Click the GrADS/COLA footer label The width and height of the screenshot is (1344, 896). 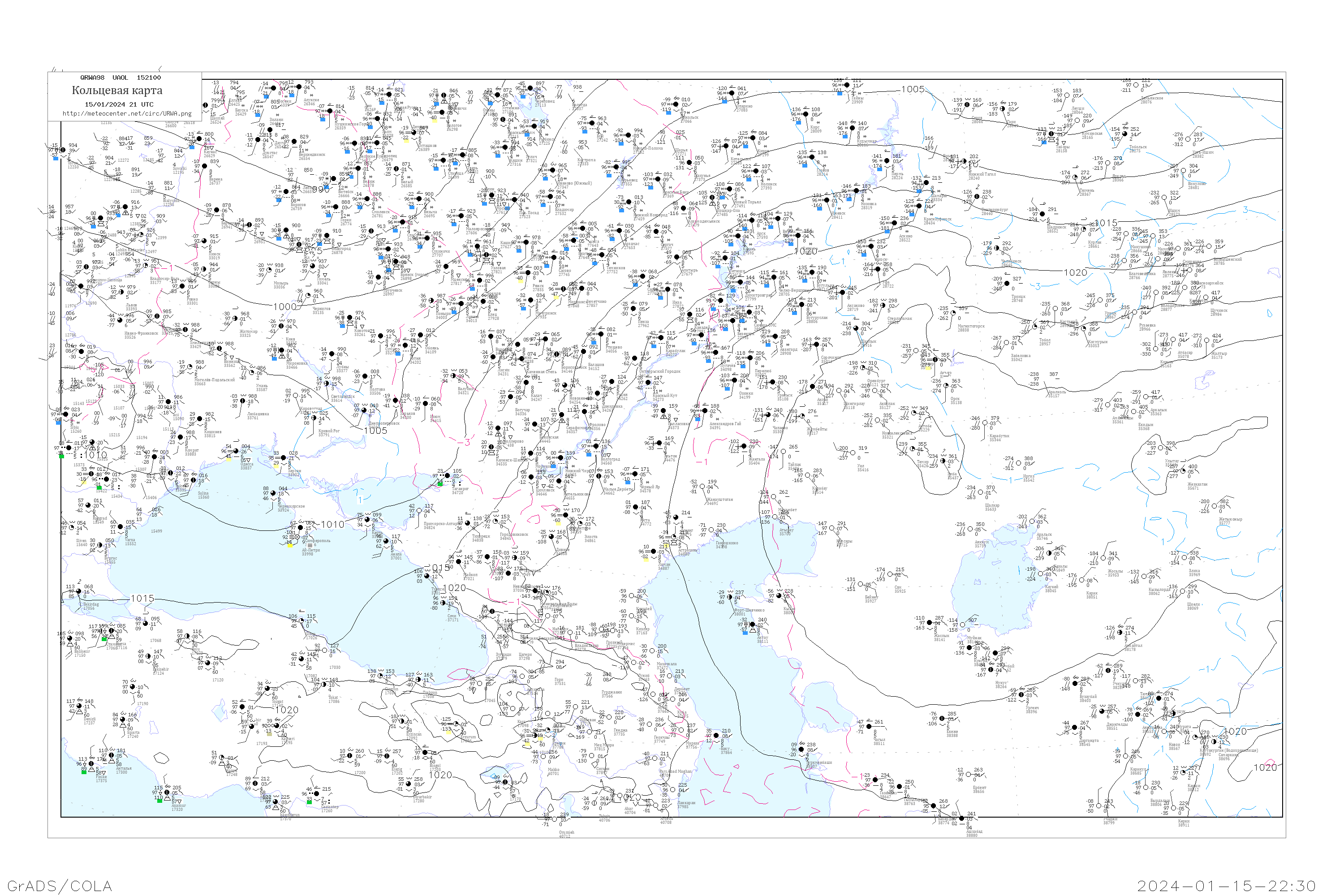click(60, 885)
